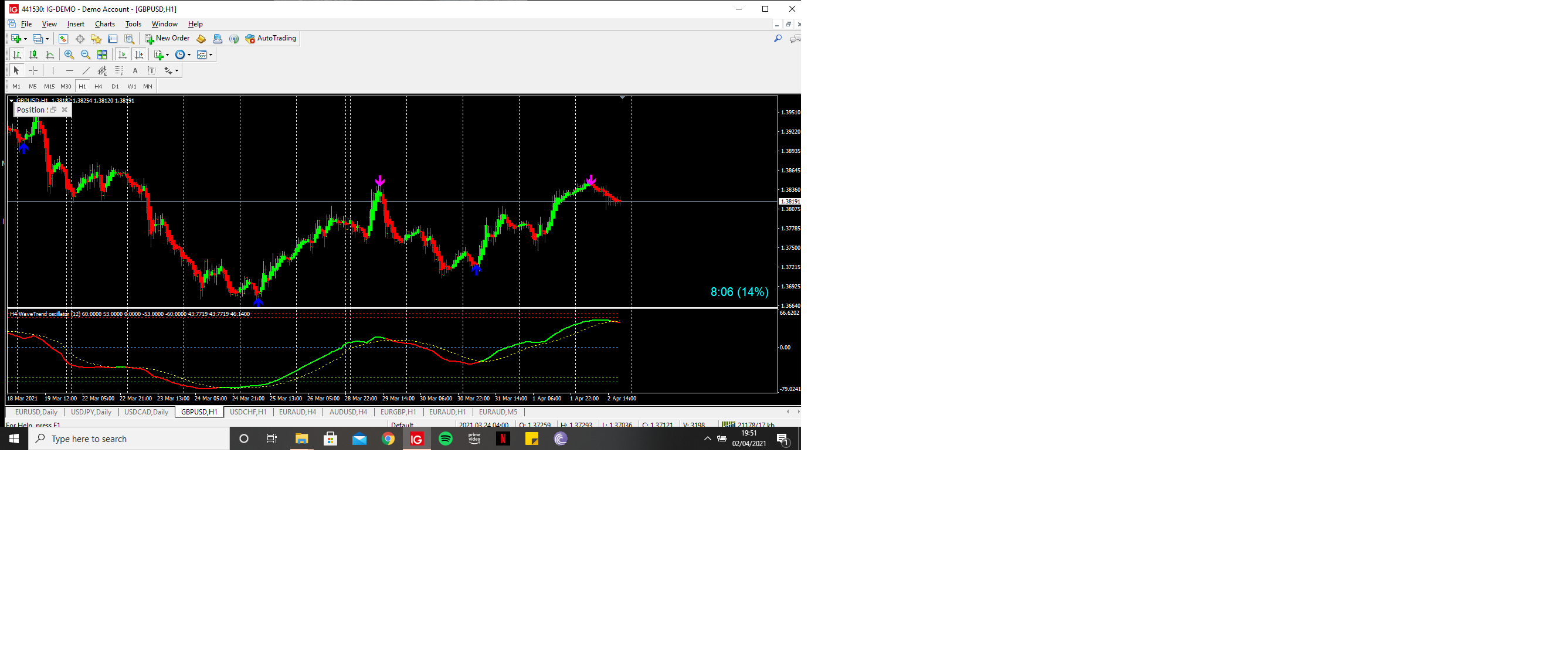Click the Strategy Tester magnifier icon
Viewport: 1568px width, 646px height.
[129, 38]
